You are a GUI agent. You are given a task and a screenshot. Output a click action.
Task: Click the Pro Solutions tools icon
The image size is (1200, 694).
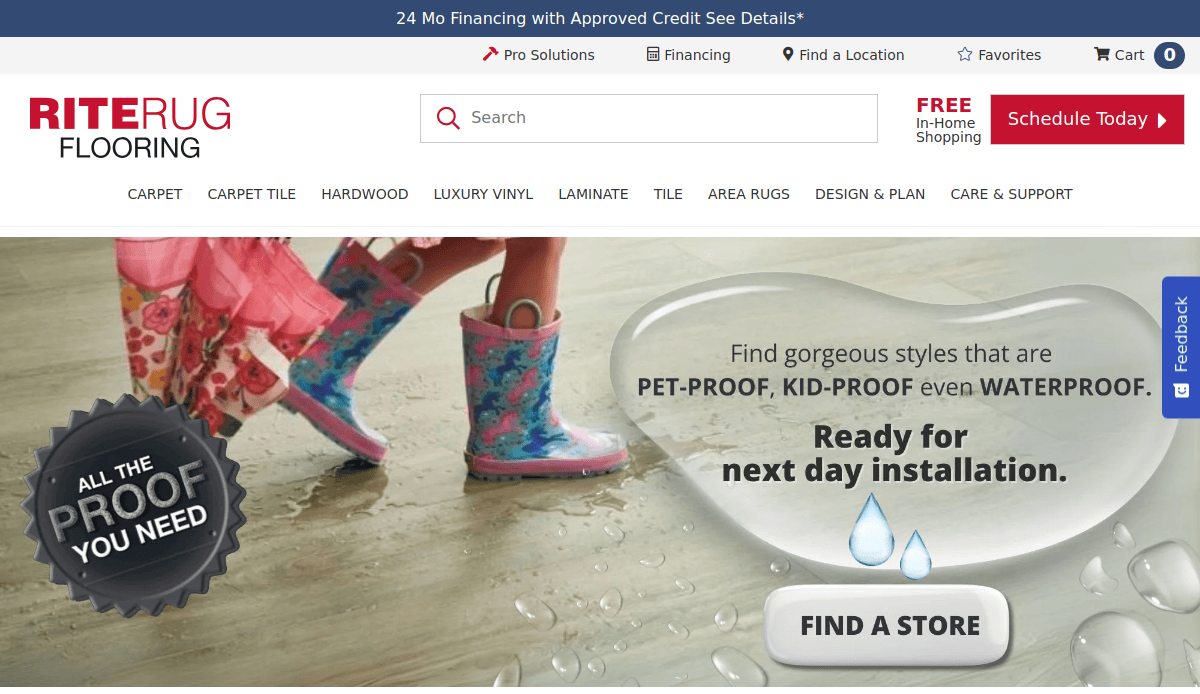pyautogui.click(x=490, y=55)
